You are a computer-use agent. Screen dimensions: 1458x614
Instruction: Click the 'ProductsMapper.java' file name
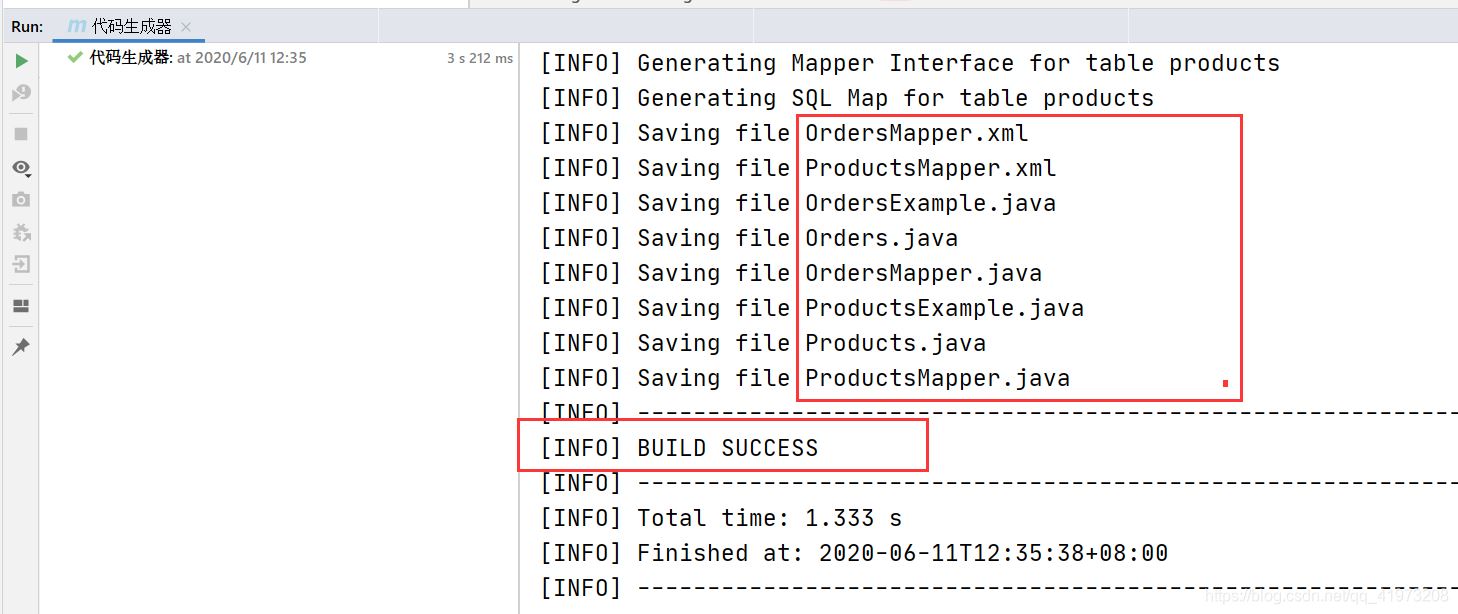click(938, 378)
